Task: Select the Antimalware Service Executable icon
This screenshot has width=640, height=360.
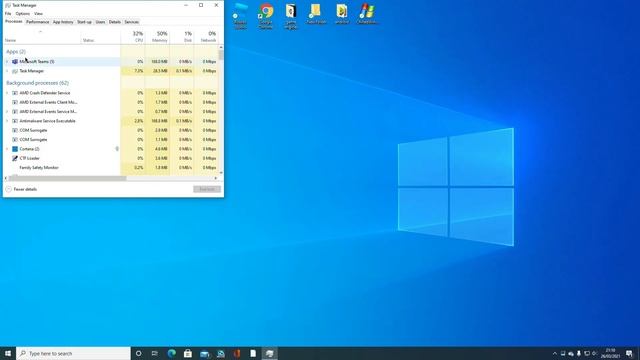Action: pyautogui.click(x=15, y=121)
